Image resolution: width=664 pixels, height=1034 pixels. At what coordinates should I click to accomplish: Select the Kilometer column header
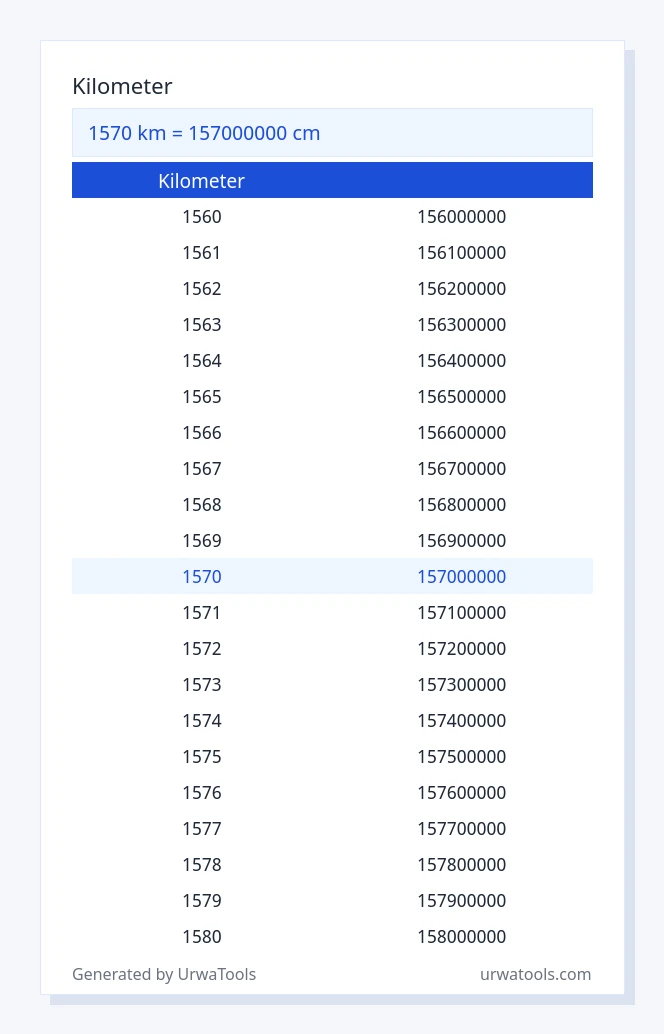tap(201, 181)
